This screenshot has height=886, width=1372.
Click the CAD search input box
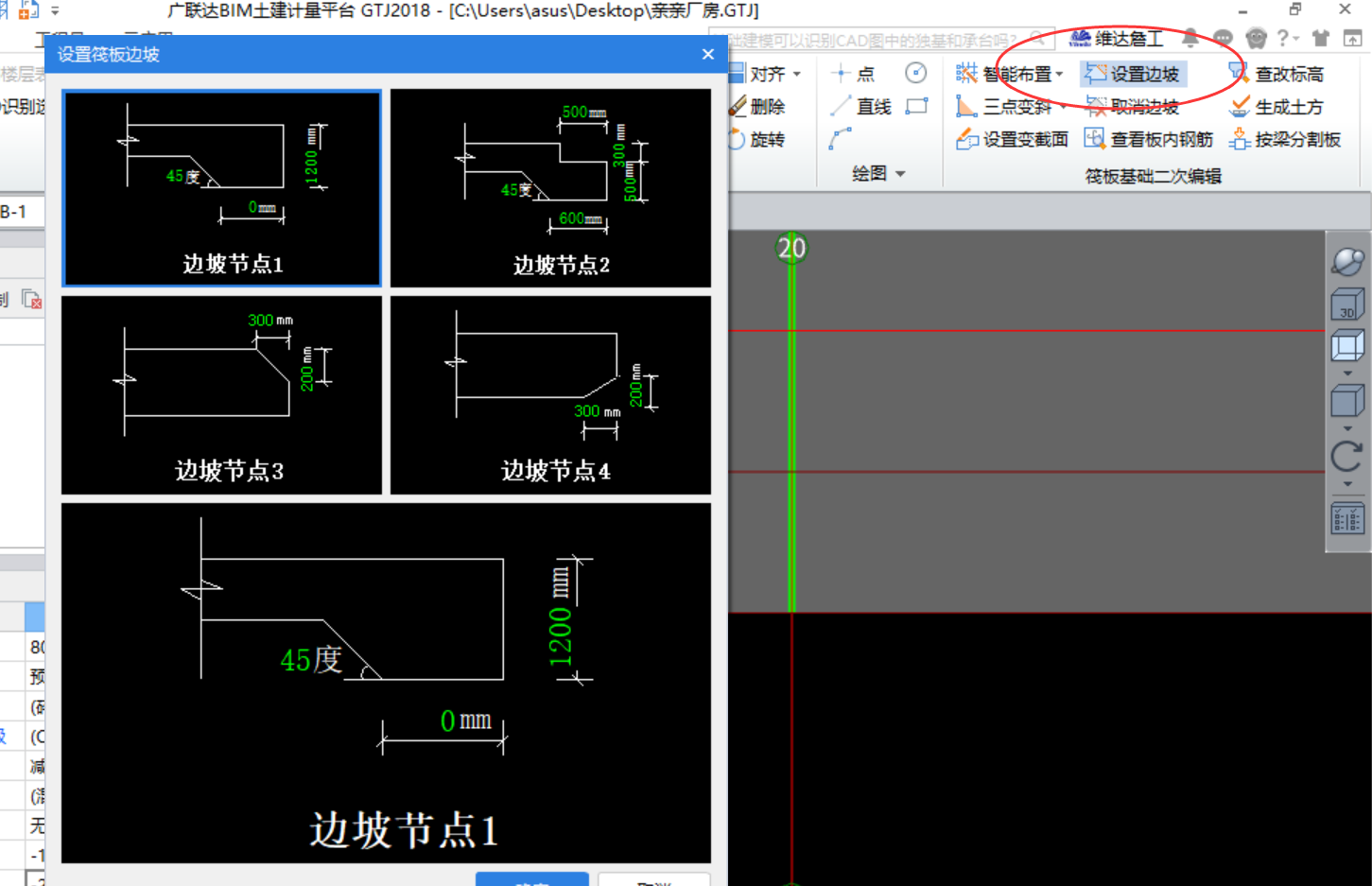[879, 39]
